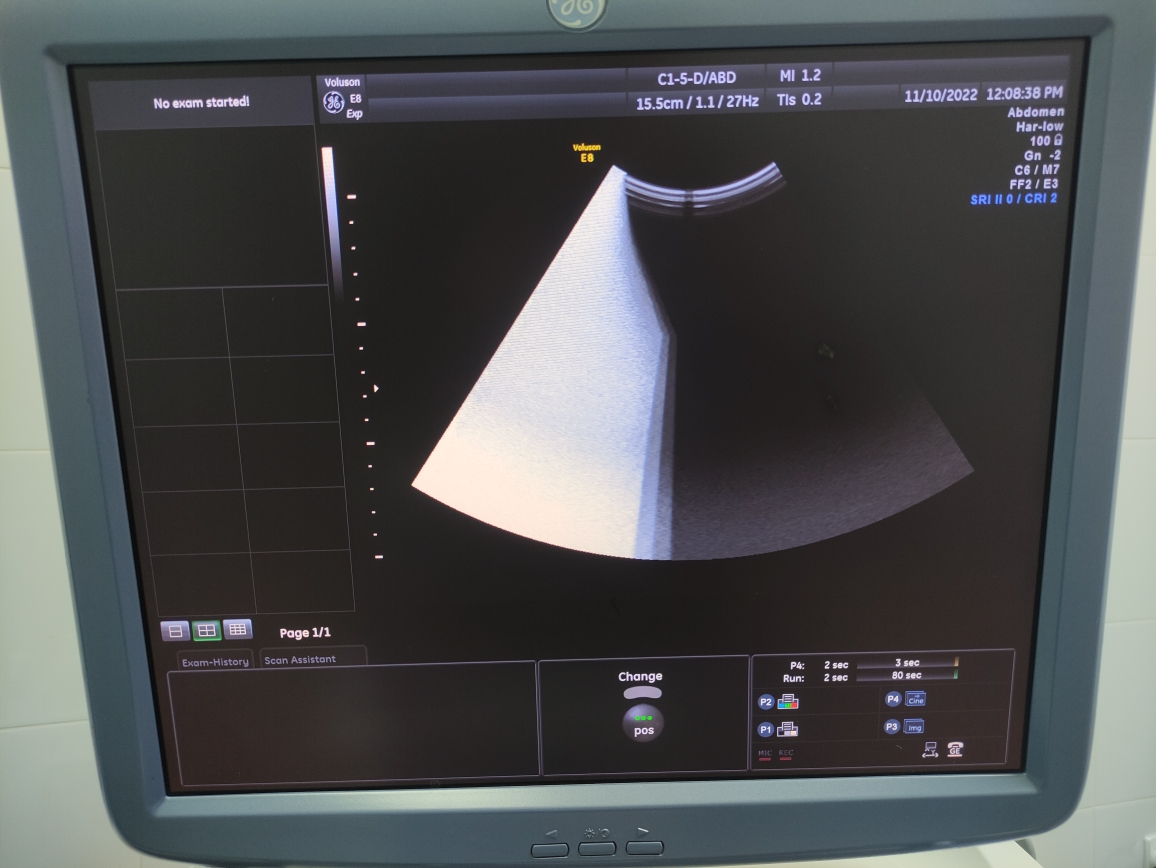Click the REC indicator
The width and height of the screenshot is (1156, 868).
pos(786,753)
